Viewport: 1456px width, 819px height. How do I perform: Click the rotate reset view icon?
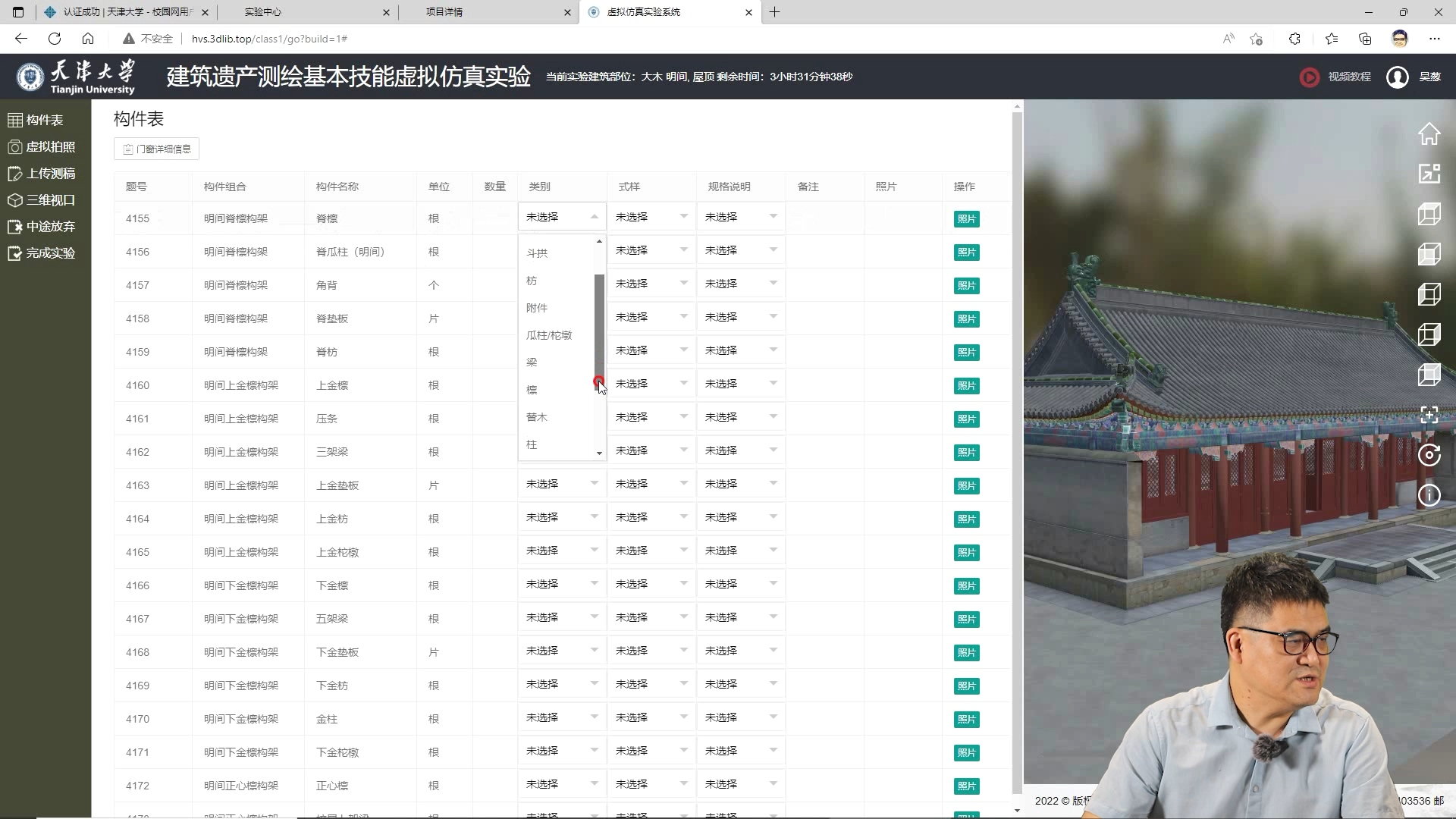coord(1429,455)
